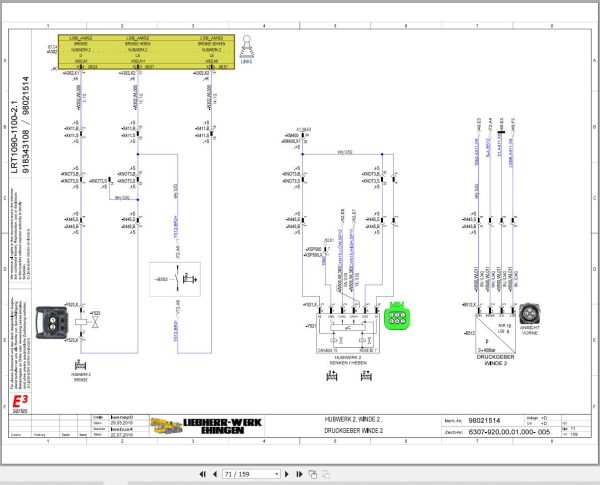Click the DRUCKGEBER WINDE 2 label under sensor

click(x=496, y=360)
